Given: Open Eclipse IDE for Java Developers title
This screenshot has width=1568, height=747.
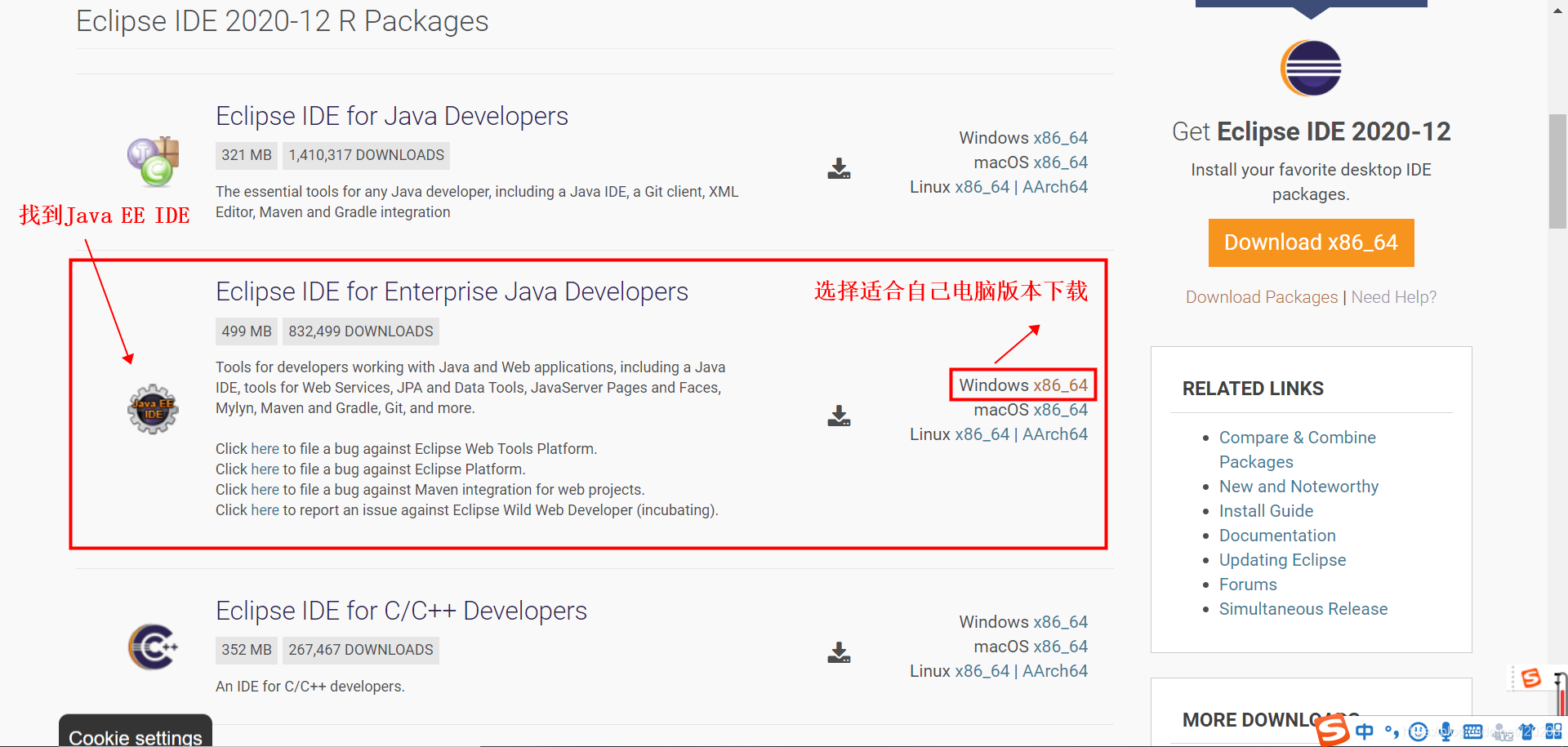Looking at the screenshot, I should (x=392, y=116).
